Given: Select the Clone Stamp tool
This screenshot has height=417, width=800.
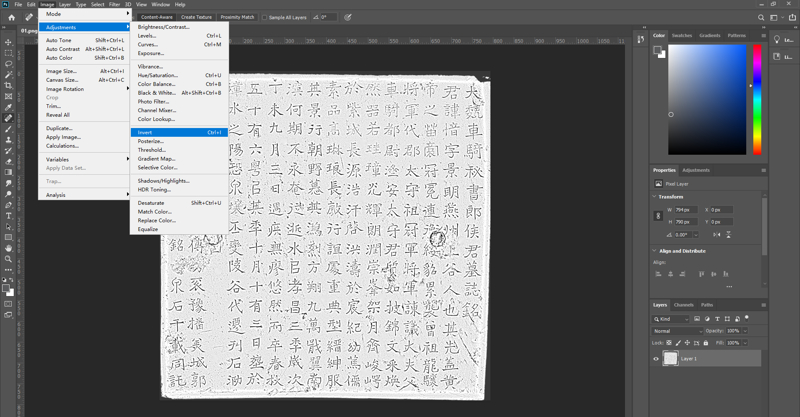Looking at the screenshot, I should (x=8, y=140).
